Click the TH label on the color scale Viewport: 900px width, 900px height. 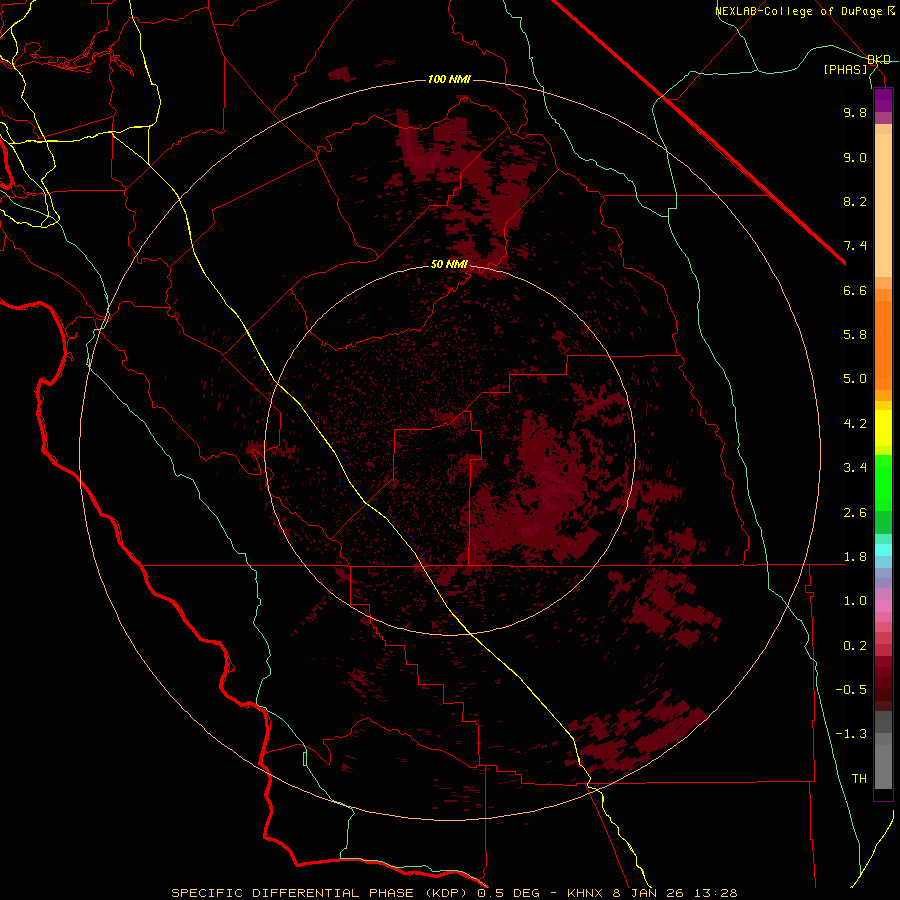tap(859, 779)
